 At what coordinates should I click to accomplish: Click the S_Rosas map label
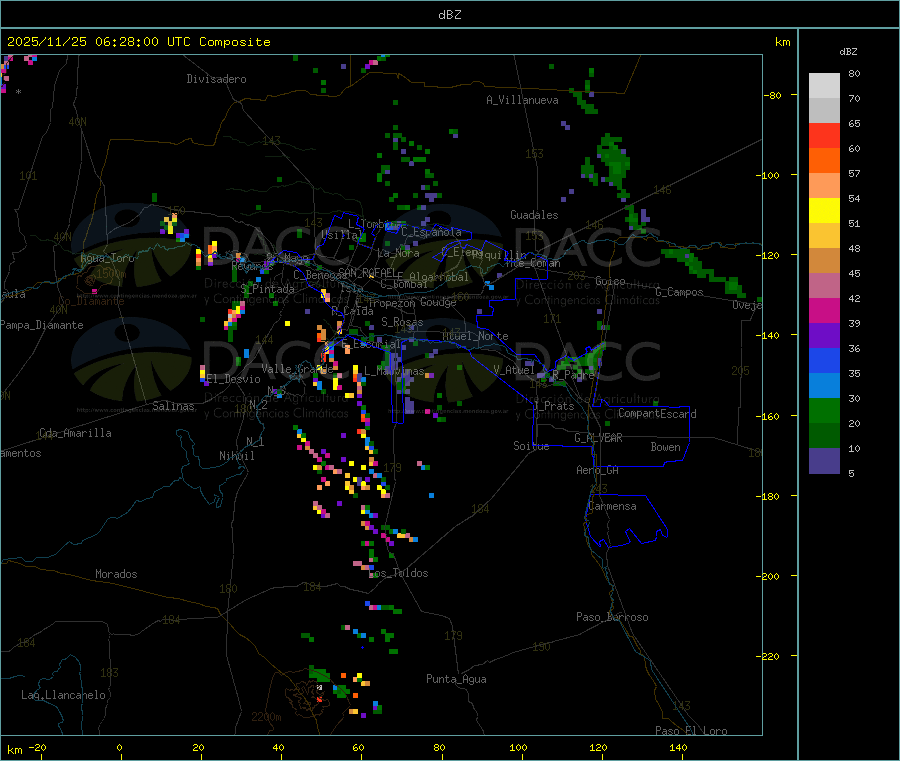pyautogui.click(x=402, y=322)
